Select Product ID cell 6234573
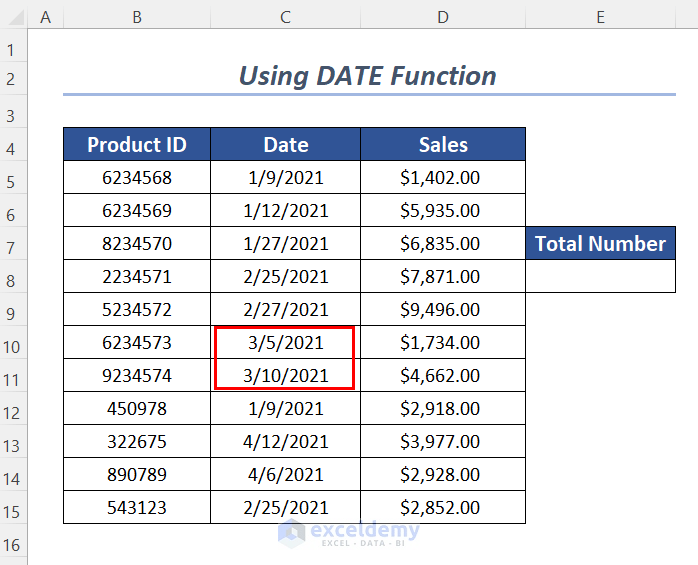 [137, 342]
